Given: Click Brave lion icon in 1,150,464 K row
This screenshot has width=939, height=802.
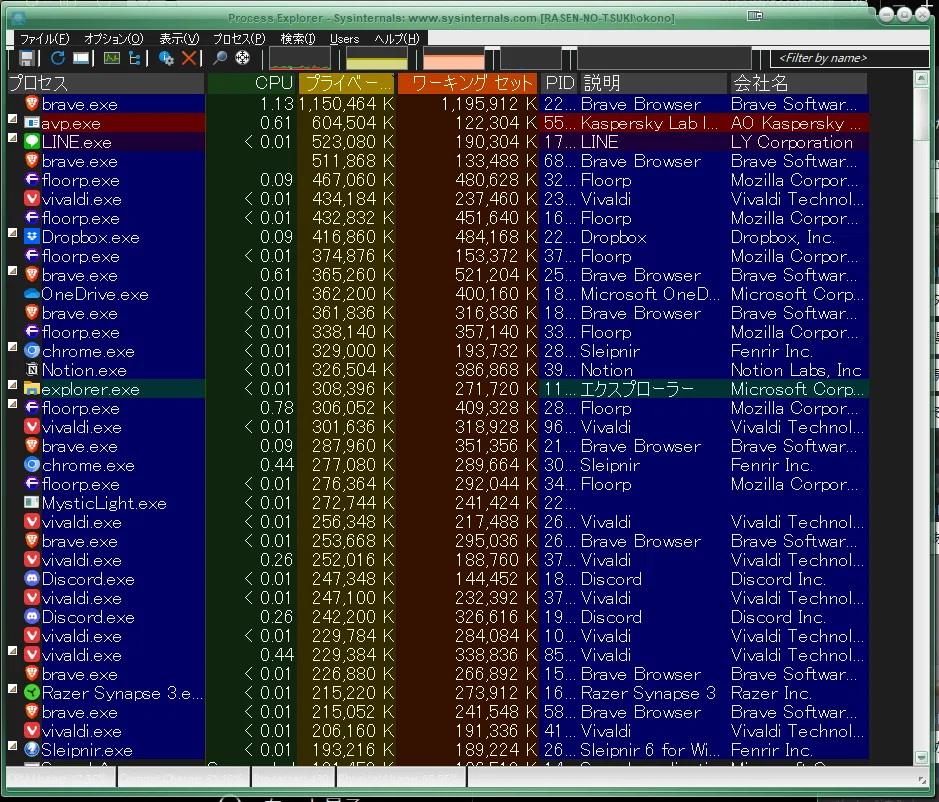Looking at the screenshot, I should point(32,104).
